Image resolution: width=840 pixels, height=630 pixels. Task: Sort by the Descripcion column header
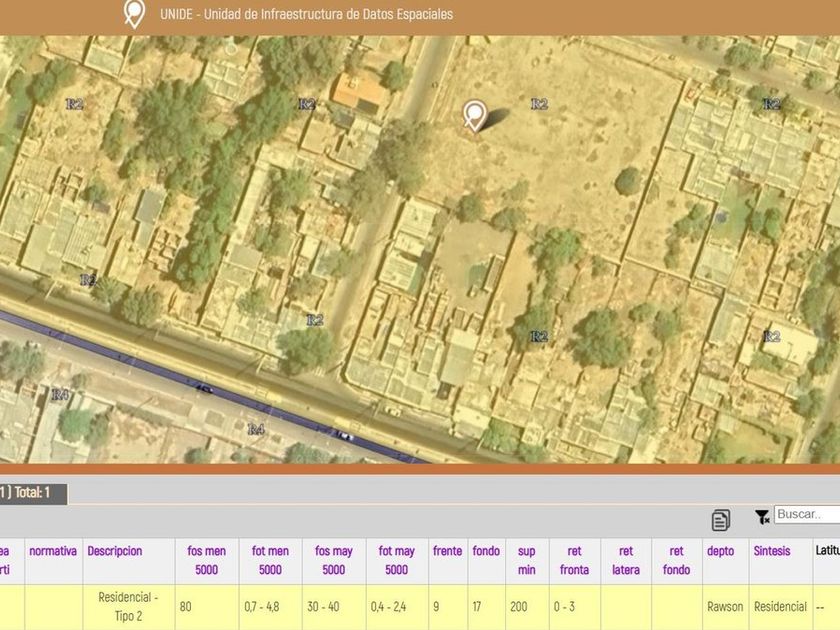114,551
